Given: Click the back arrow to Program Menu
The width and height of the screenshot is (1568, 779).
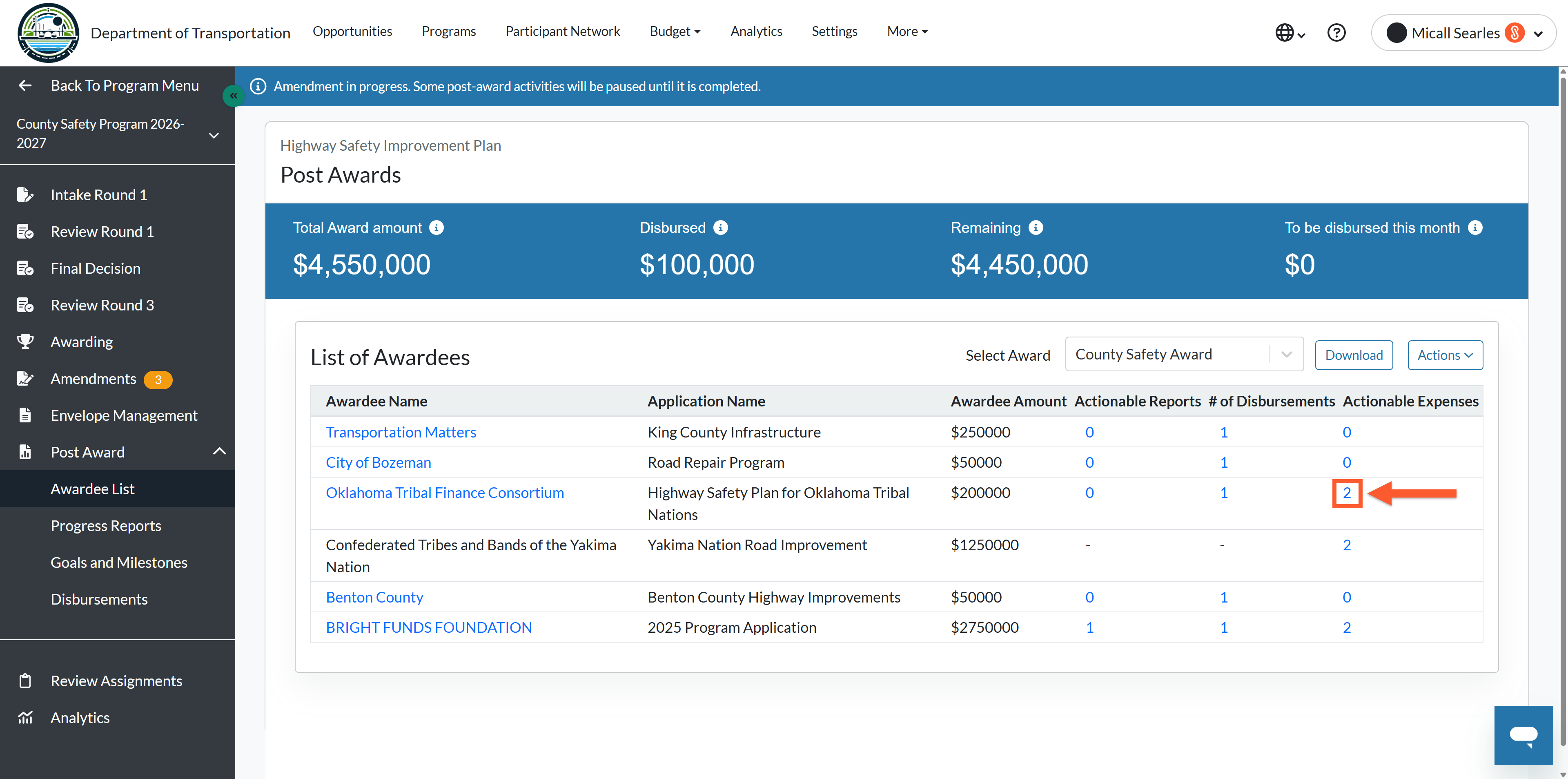Looking at the screenshot, I should pos(25,85).
